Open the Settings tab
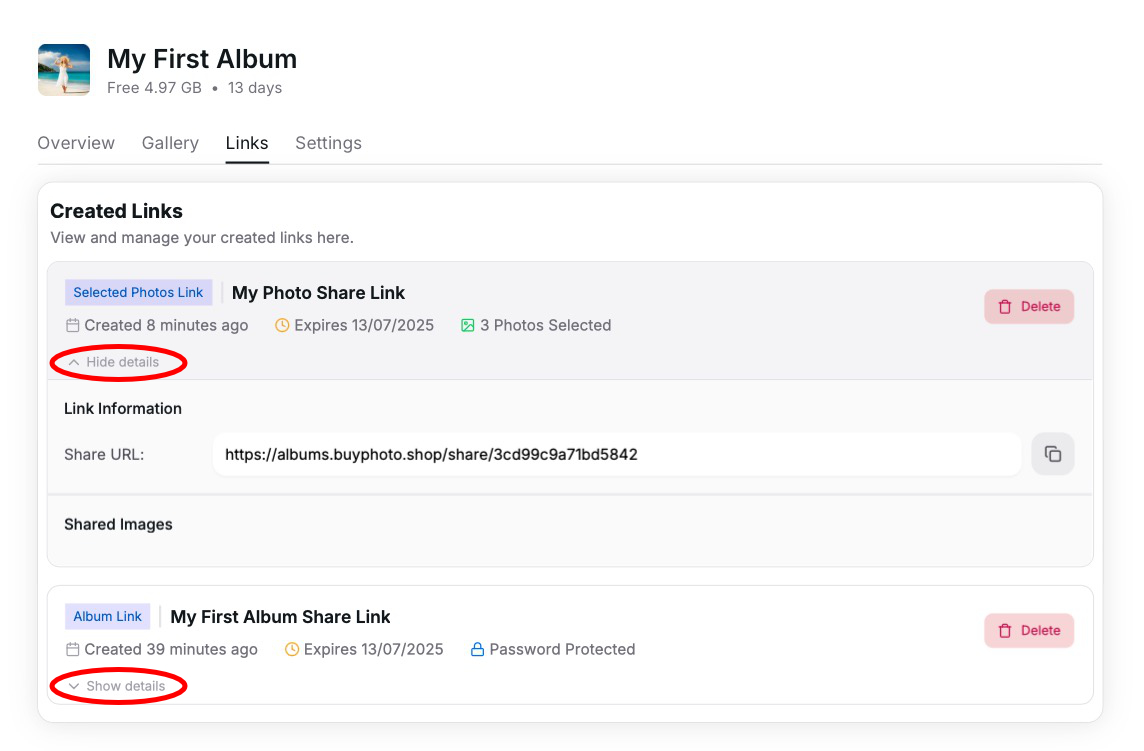The width and height of the screenshot is (1144, 751). point(328,143)
